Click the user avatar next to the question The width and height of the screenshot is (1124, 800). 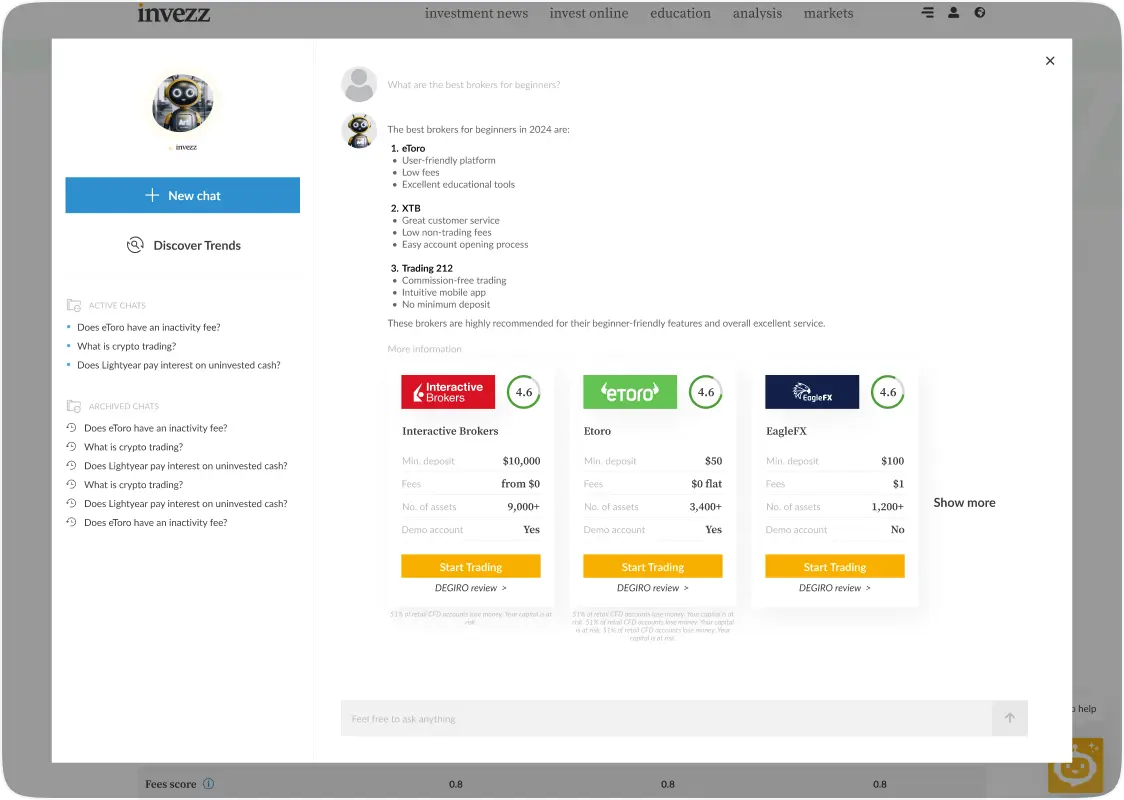[359, 85]
